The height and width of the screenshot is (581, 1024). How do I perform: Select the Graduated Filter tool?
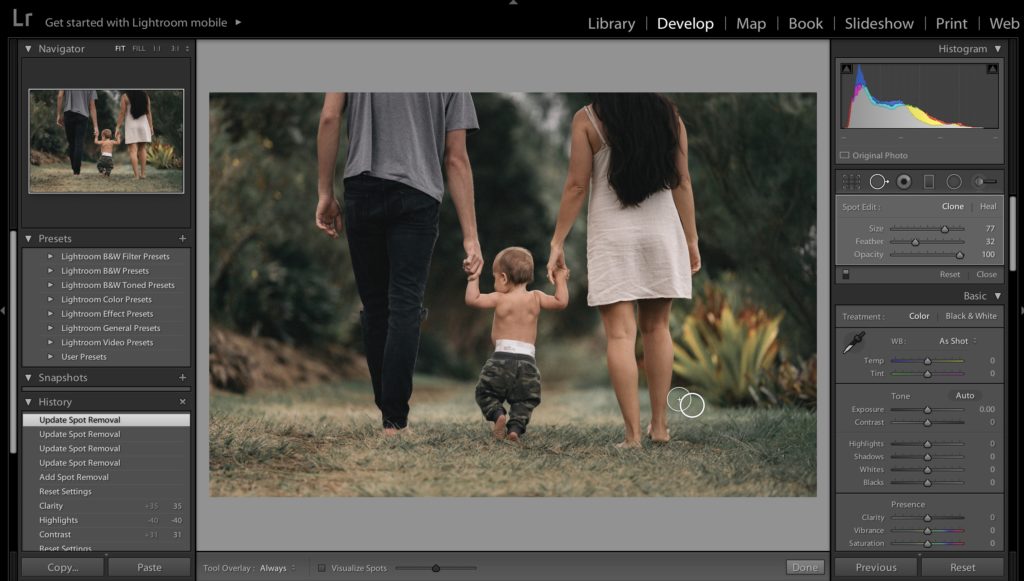(929, 181)
